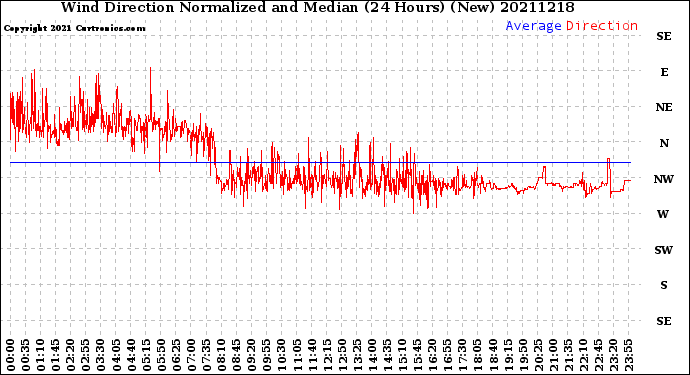Viewport: 690px width, 375px height.
Task: Click the 03:30 time label
Action: click(x=101, y=355)
